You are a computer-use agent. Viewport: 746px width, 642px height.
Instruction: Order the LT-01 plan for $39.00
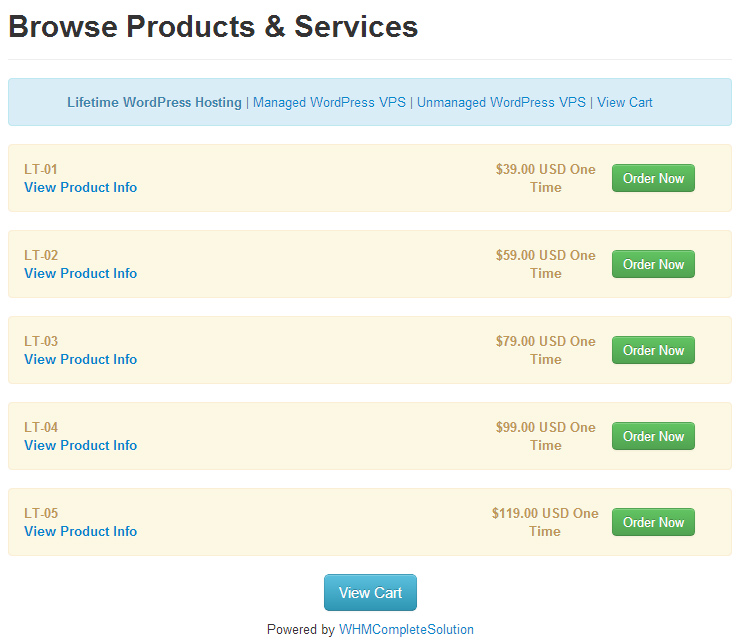[x=653, y=178]
